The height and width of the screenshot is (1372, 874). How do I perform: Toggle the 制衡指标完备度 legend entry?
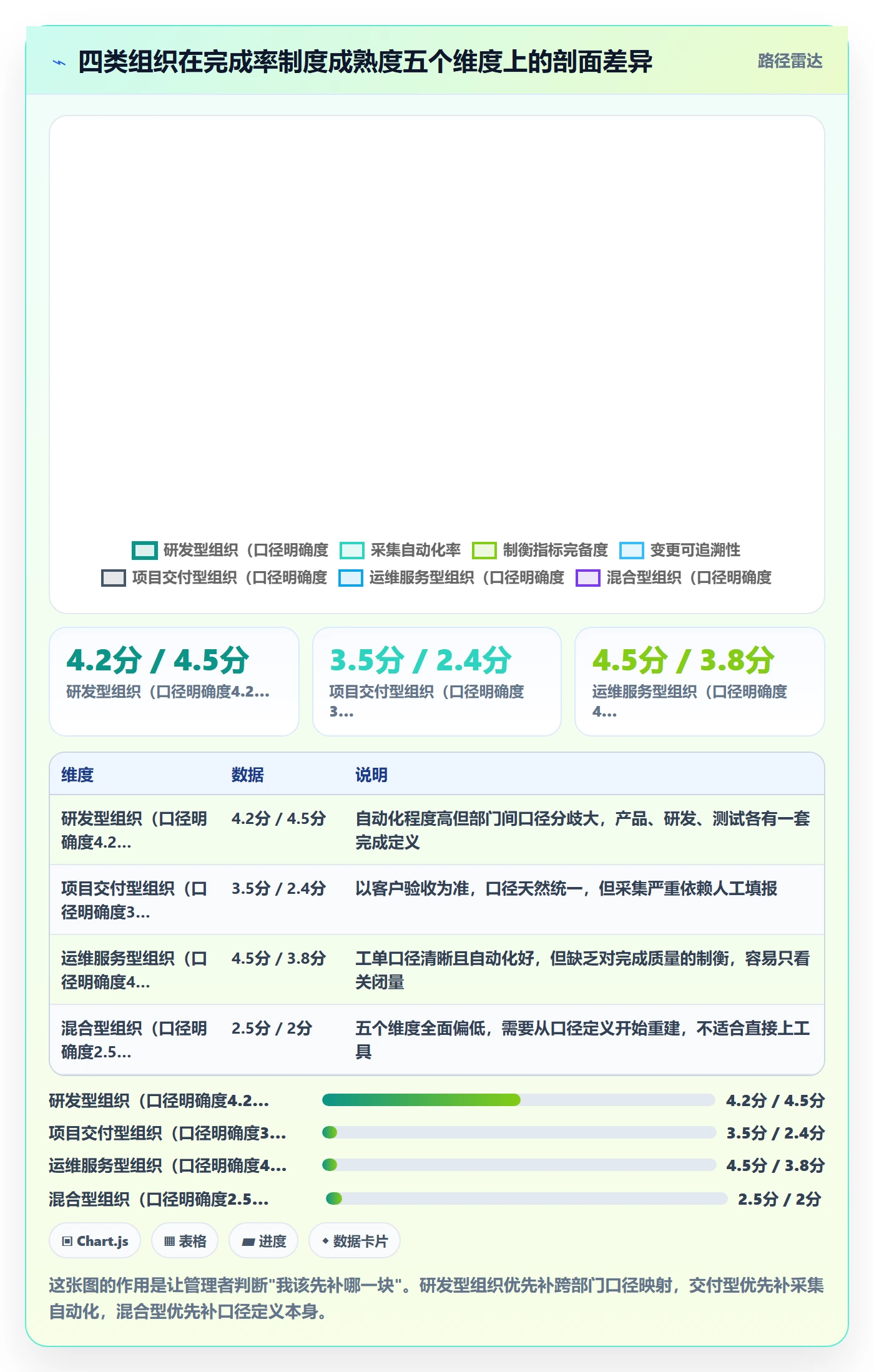click(x=540, y=551)
